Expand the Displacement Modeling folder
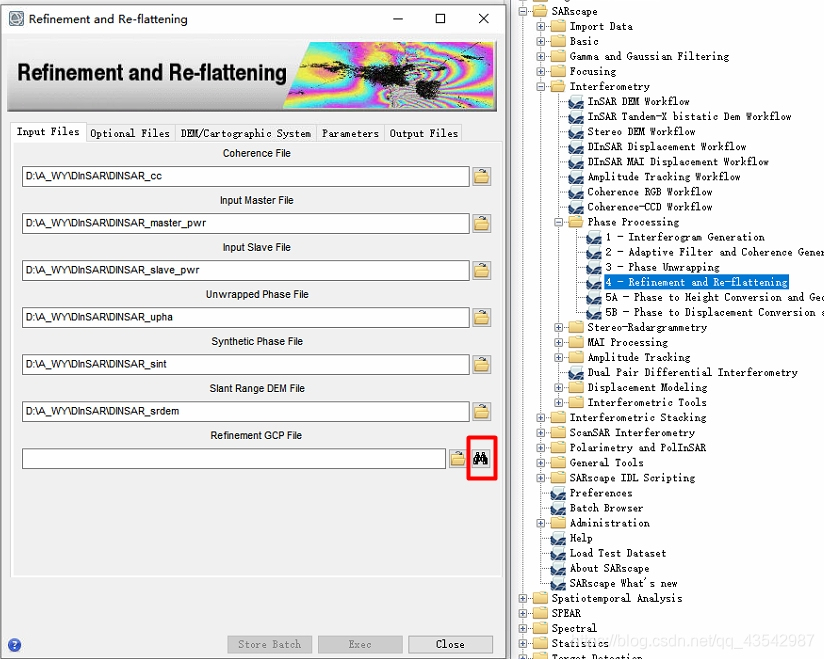The image size is (824, 659). tap(559, 388)
